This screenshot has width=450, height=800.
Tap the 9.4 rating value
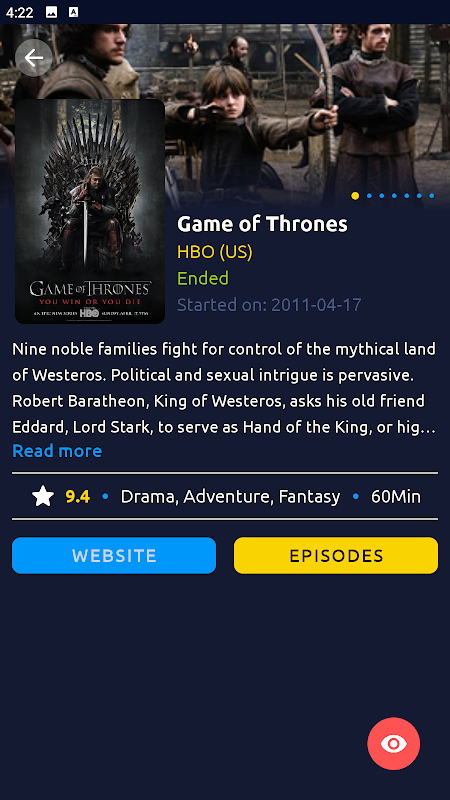(x=78, y=496)
